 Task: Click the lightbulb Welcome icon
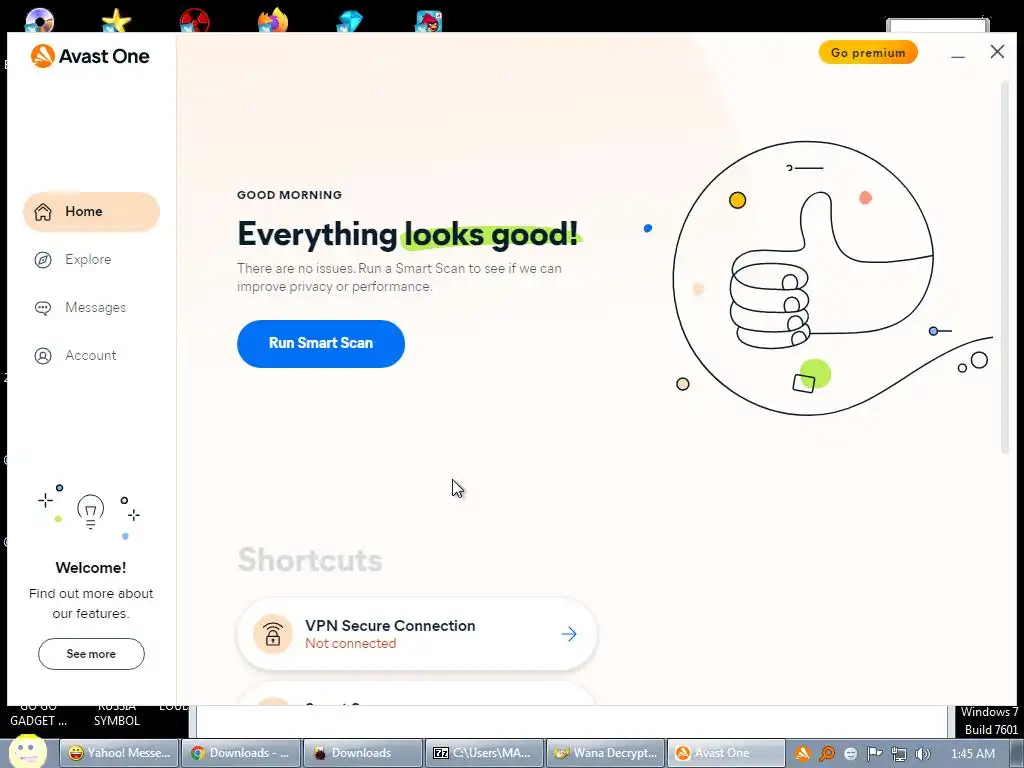pyautogui.click(x=91, y=511)
